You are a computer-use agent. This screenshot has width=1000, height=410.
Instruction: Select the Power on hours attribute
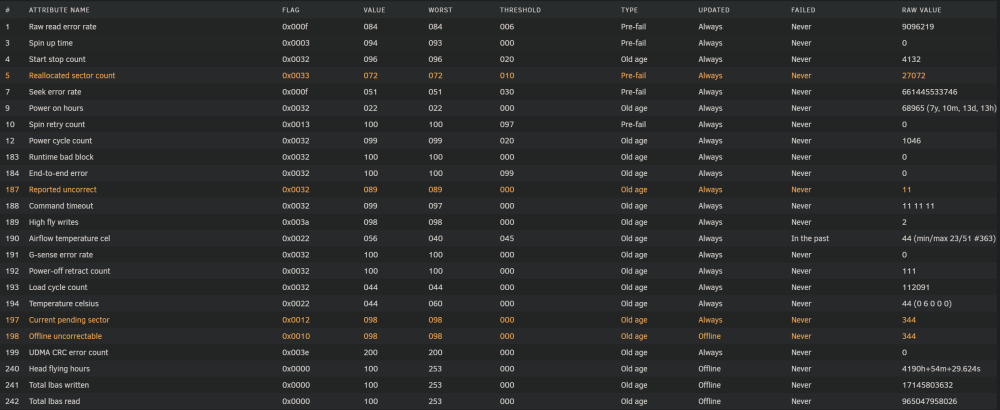coord(56,108)
